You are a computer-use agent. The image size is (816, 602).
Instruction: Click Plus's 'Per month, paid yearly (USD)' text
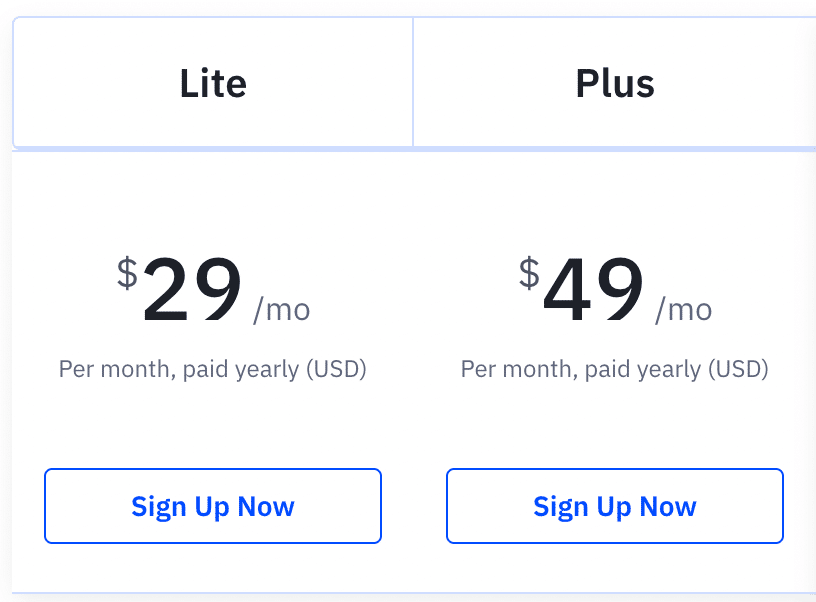coord(615,370)
